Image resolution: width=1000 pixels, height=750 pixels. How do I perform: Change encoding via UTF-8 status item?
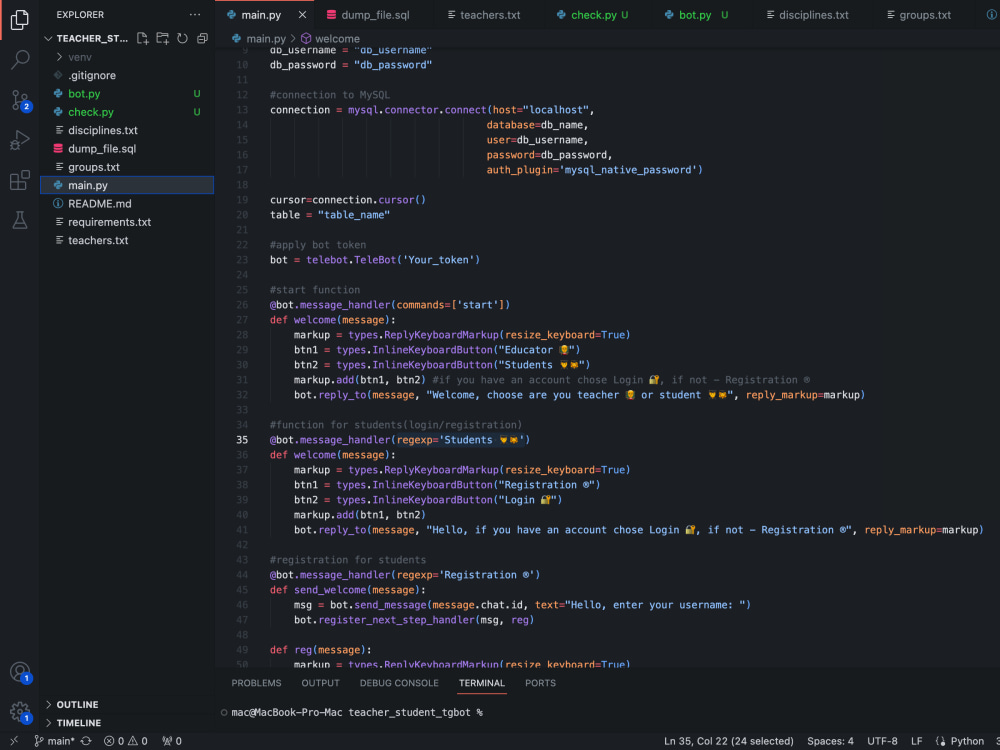coord(882,740)
